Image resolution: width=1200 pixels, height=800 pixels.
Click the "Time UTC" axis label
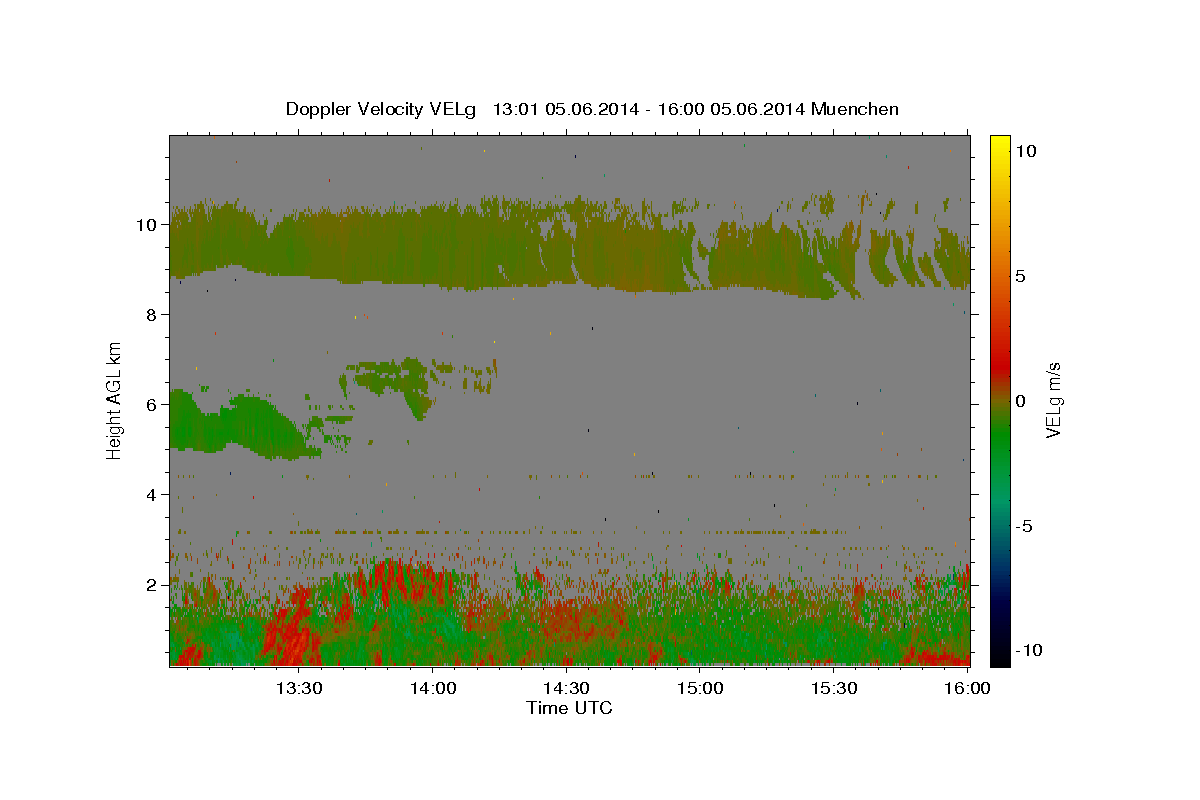[x=569, y=708]
